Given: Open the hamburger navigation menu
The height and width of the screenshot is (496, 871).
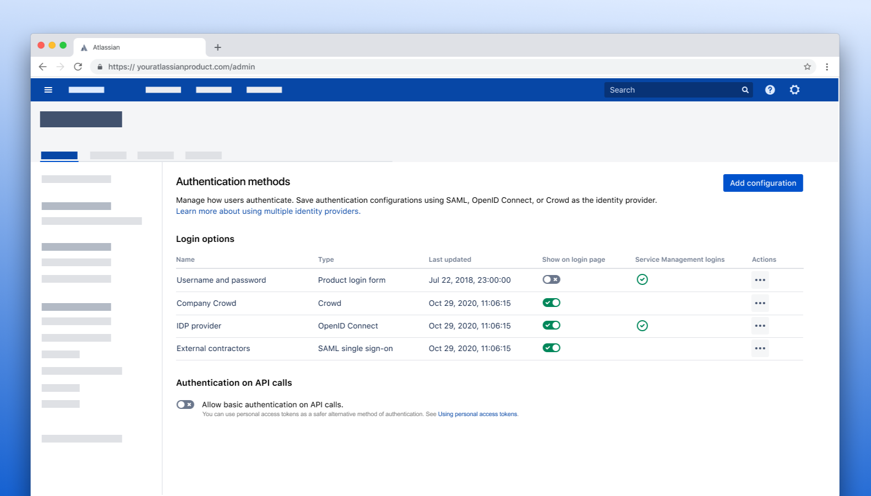Looking at the screenshot, I should click(x=48, y=90).
